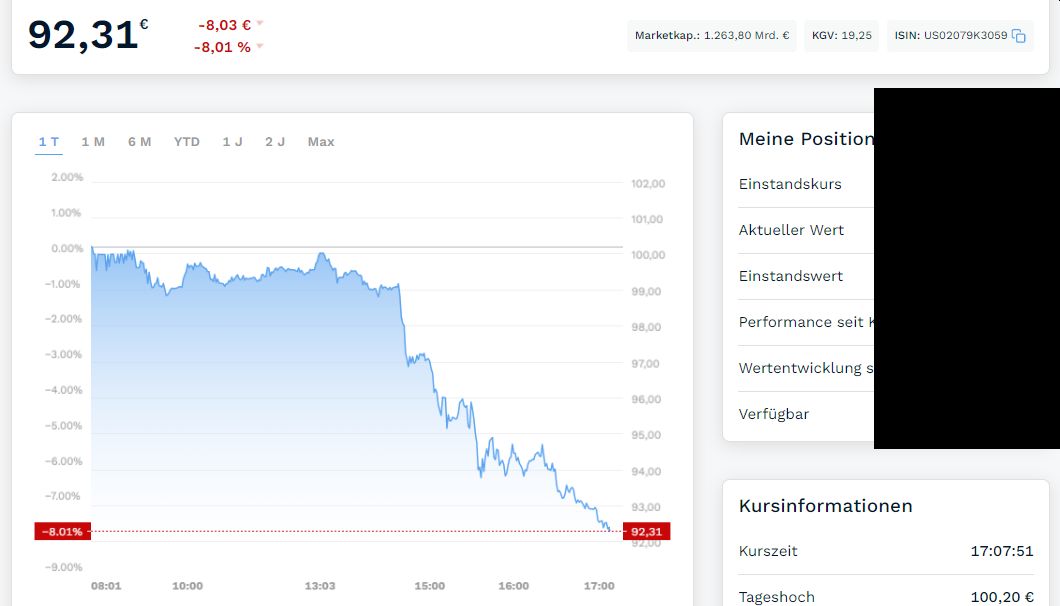Screen dimensions: 1060x606
Task: Click the red arrow beside -8,03 €
Action: point(260,23)
